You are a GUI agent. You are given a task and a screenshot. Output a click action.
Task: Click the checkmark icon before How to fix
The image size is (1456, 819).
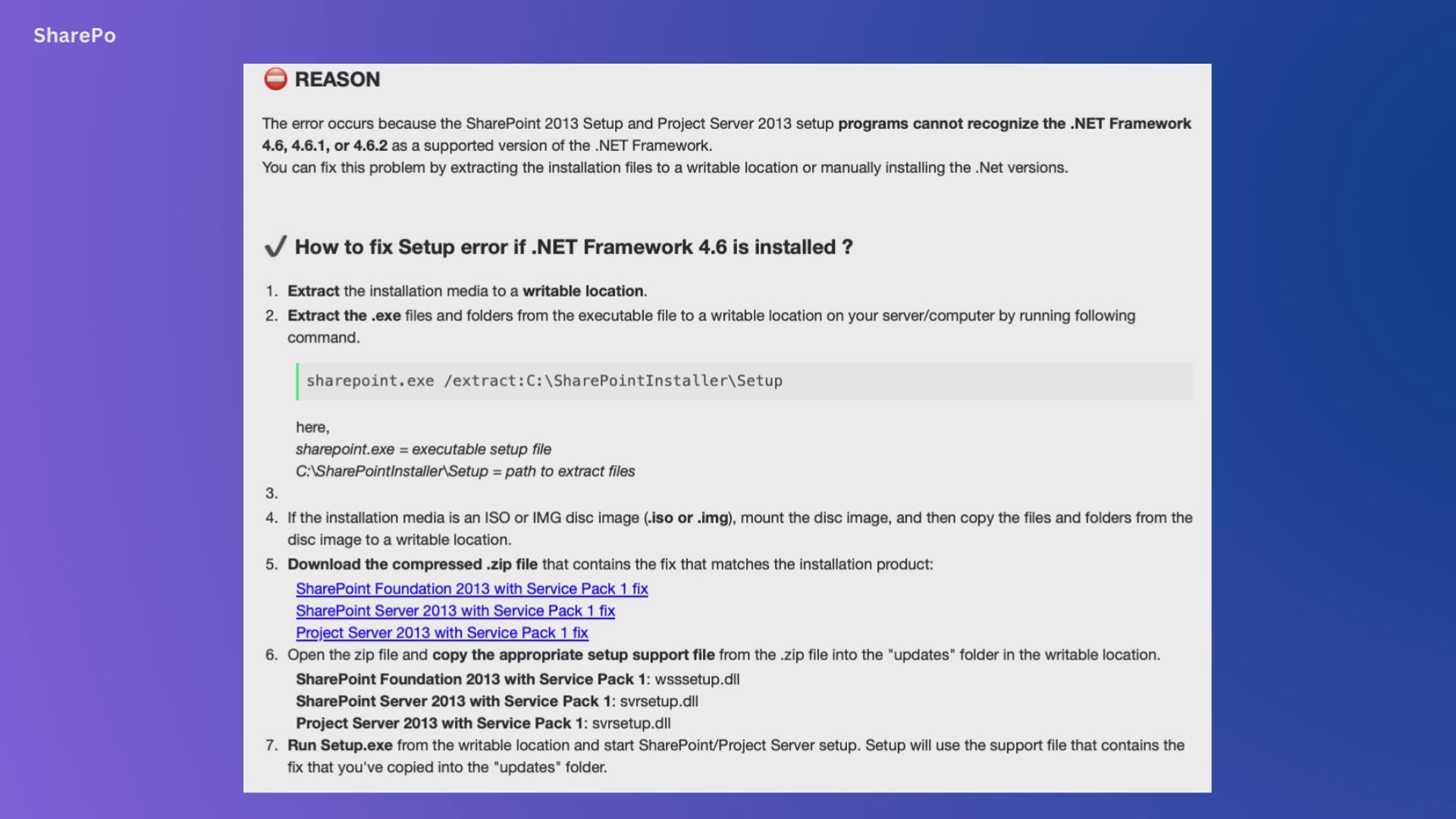[275, 246]
